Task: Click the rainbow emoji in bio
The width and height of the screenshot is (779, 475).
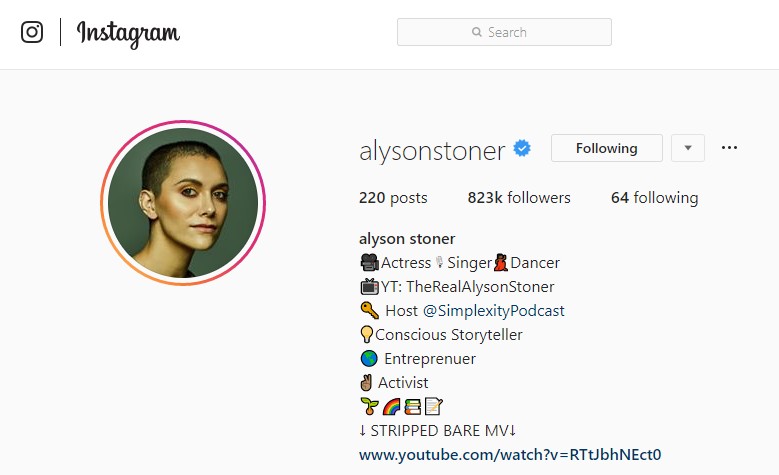Action: pyautogui.click(x=391, y=406)
